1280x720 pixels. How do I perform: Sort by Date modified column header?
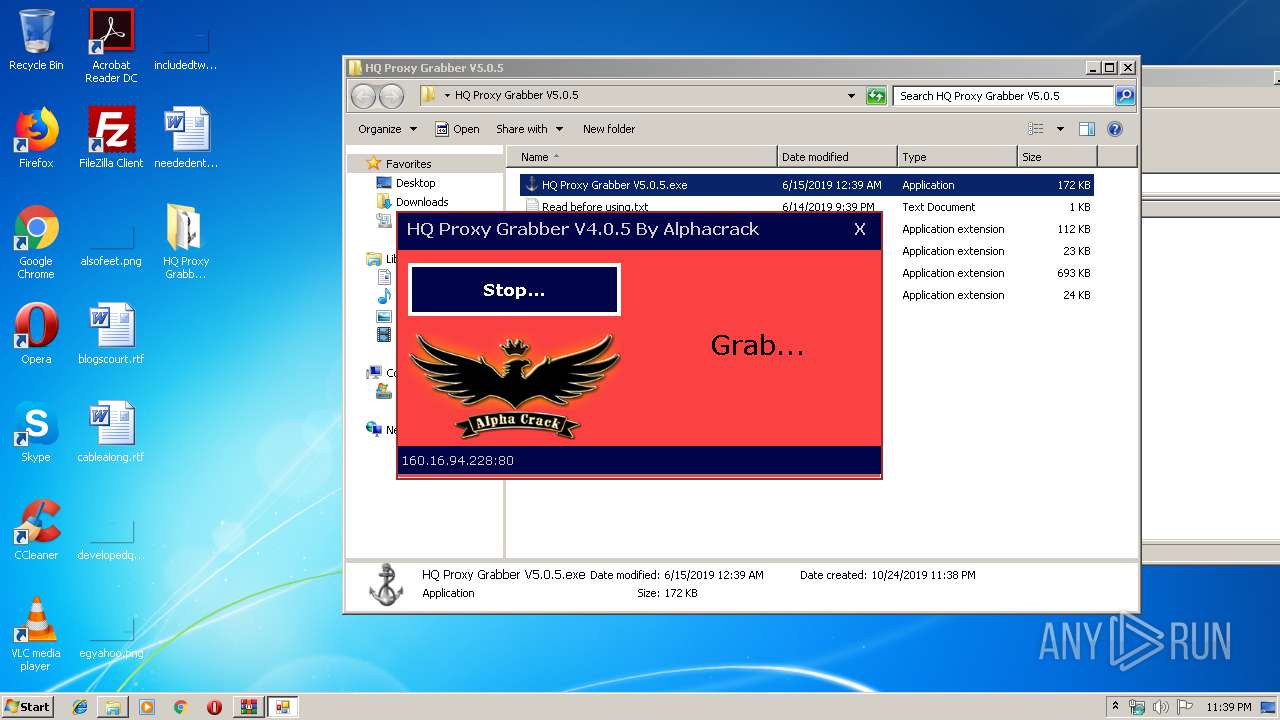(837, 157)
